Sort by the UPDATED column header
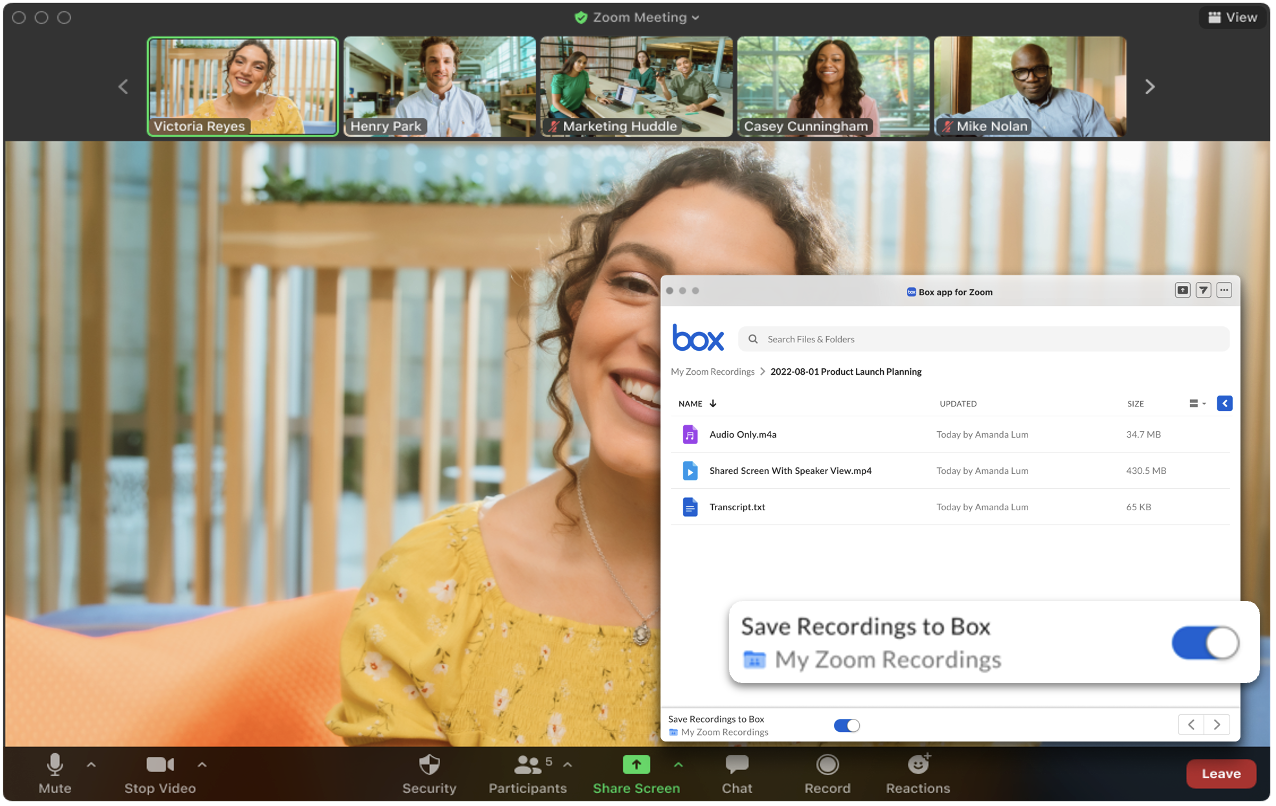Image resolution: width=1276 pixels, height=806 pixels. [x=958, y=404]
